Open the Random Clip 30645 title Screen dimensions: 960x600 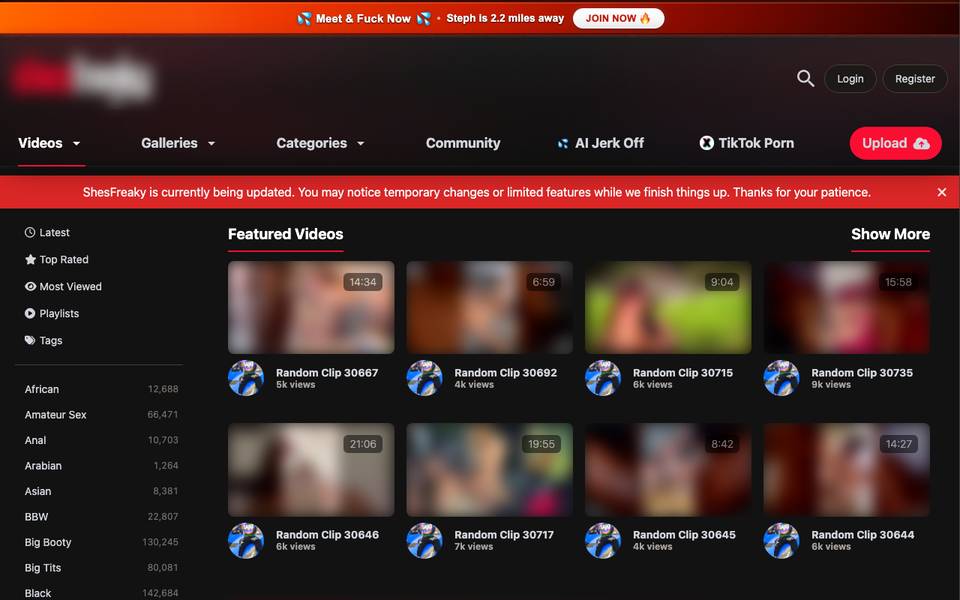[684, 534]
